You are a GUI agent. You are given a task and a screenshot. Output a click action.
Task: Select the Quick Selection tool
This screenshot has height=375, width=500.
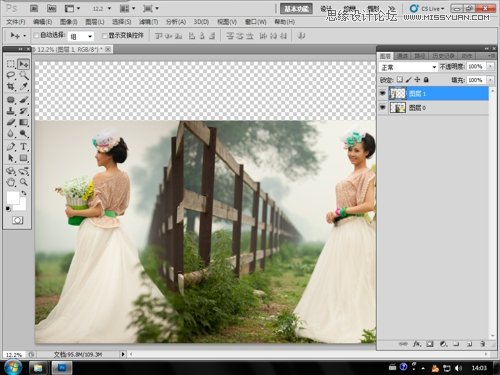(23, 75)
